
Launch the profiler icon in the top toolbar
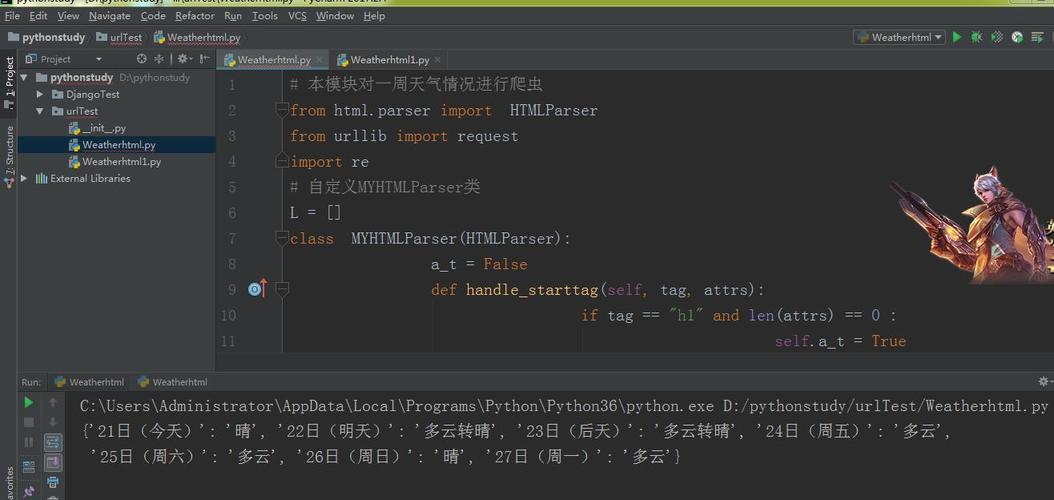pyautogui.click(x=1018, y=38)
